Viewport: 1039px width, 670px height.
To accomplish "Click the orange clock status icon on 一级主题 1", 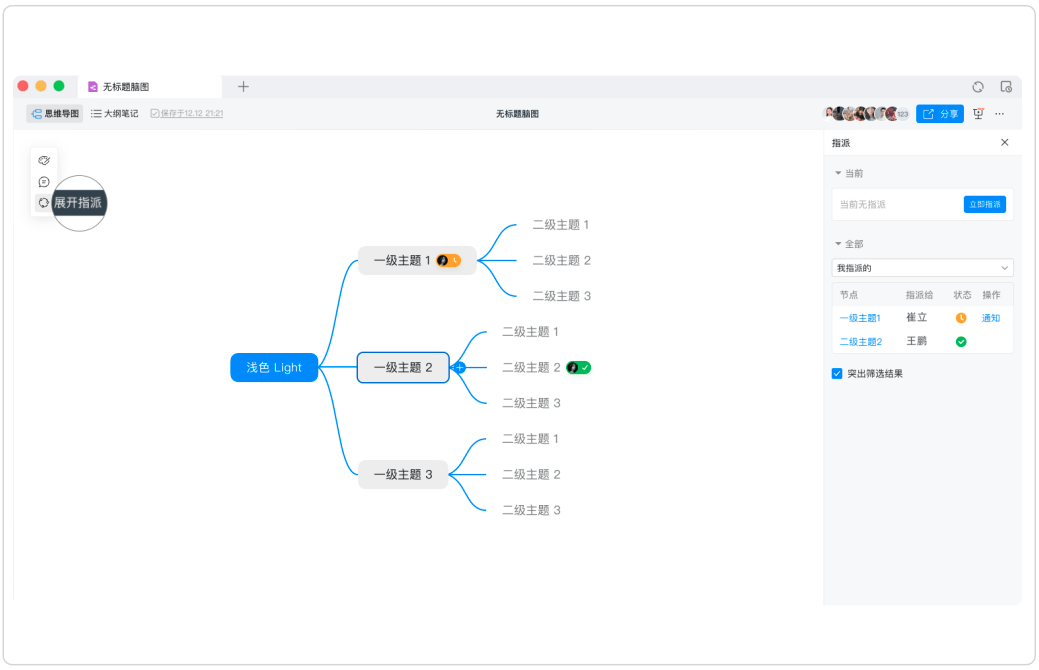I will click(454, 260).
